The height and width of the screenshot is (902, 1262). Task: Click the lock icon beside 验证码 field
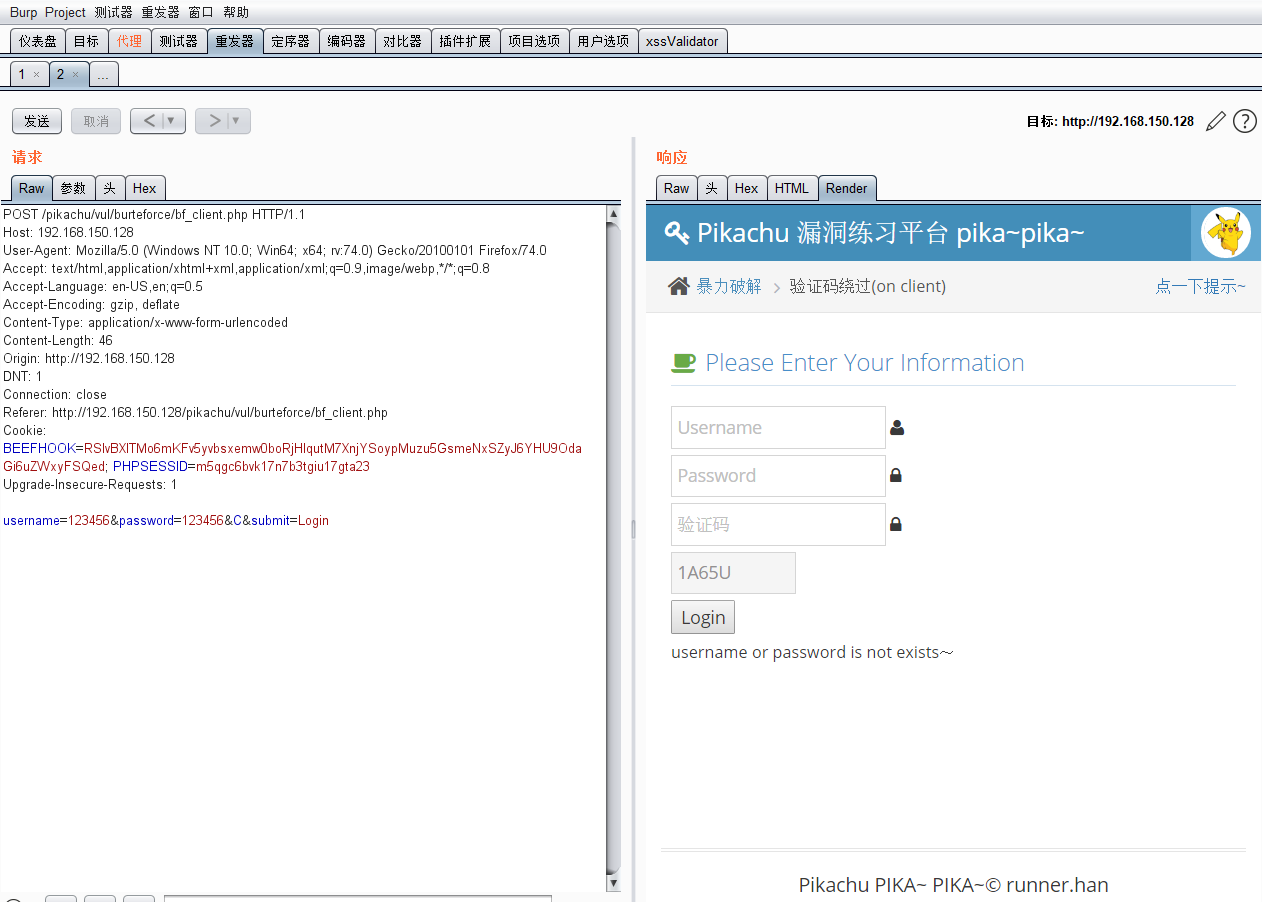tap(896, 524)
